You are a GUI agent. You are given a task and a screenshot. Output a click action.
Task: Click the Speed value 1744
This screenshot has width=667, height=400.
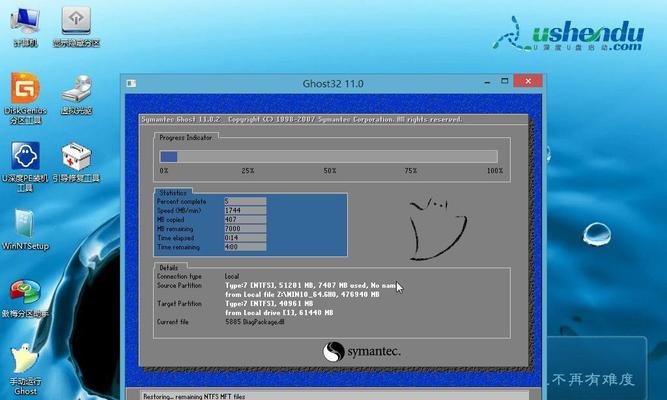tap(245, 210)
